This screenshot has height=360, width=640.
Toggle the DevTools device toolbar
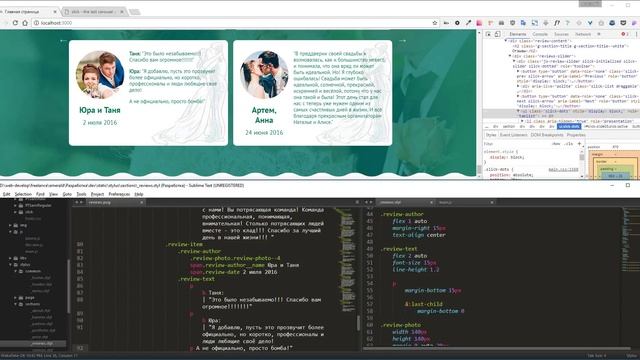[x=497, y=34]
